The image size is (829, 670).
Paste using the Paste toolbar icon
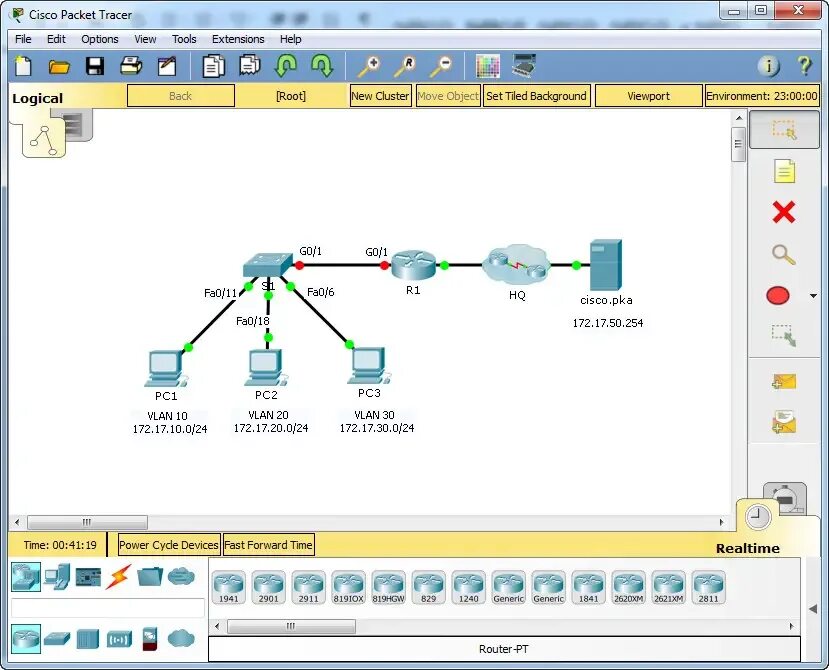(250, 66)
